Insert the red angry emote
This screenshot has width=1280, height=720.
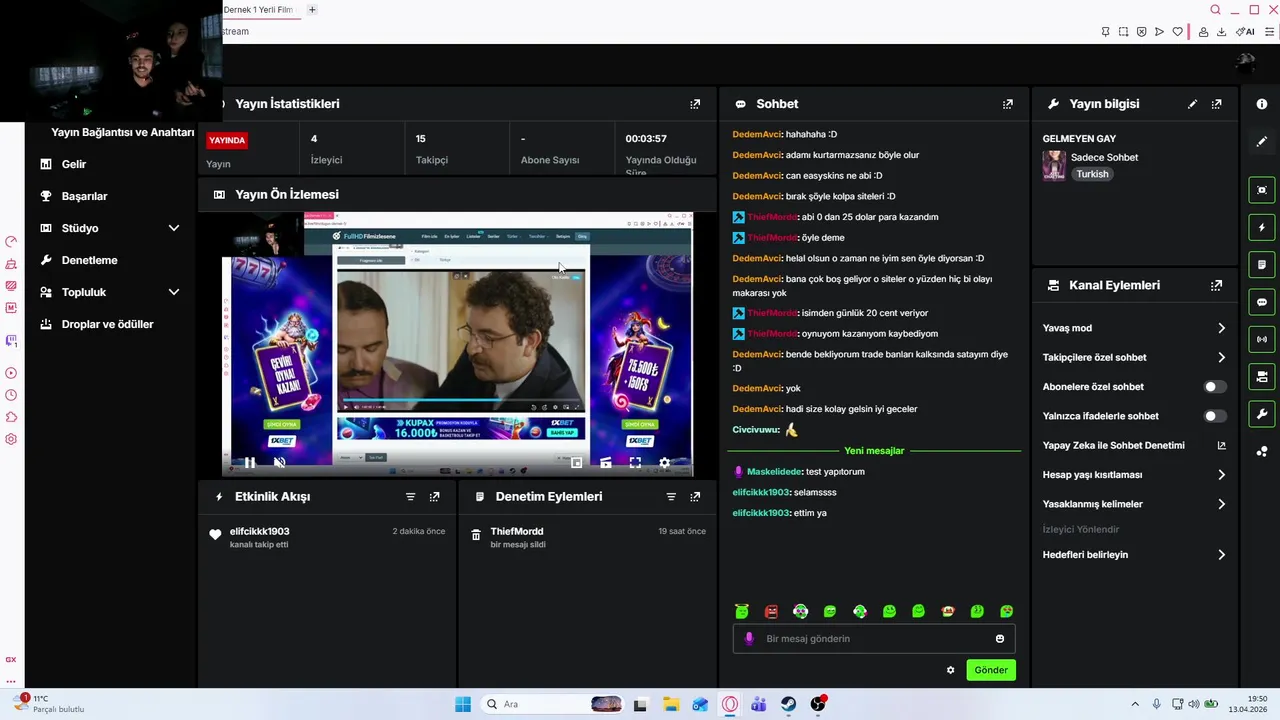771,611
